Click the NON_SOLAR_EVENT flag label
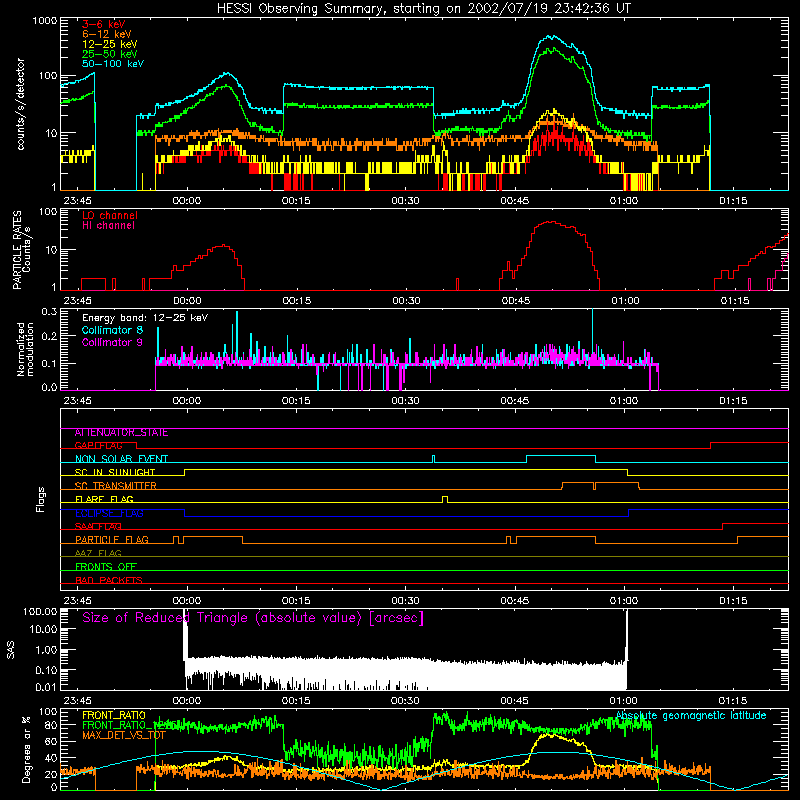Image resolution: width=800 pixels, height=800 pixels. [121, 459]
